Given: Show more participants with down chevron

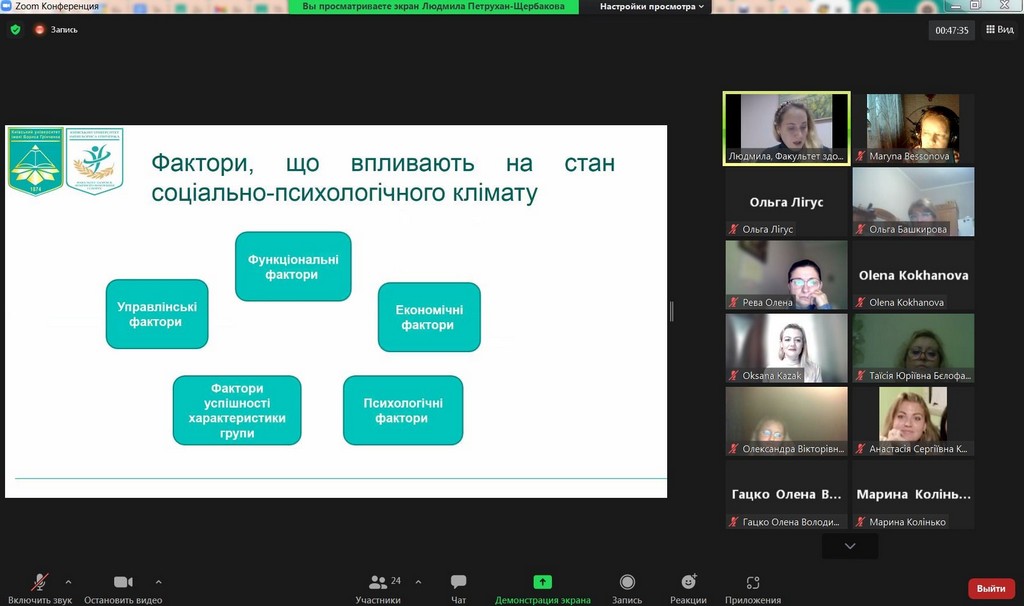Looking at the screenshot, I should (850, 546).
